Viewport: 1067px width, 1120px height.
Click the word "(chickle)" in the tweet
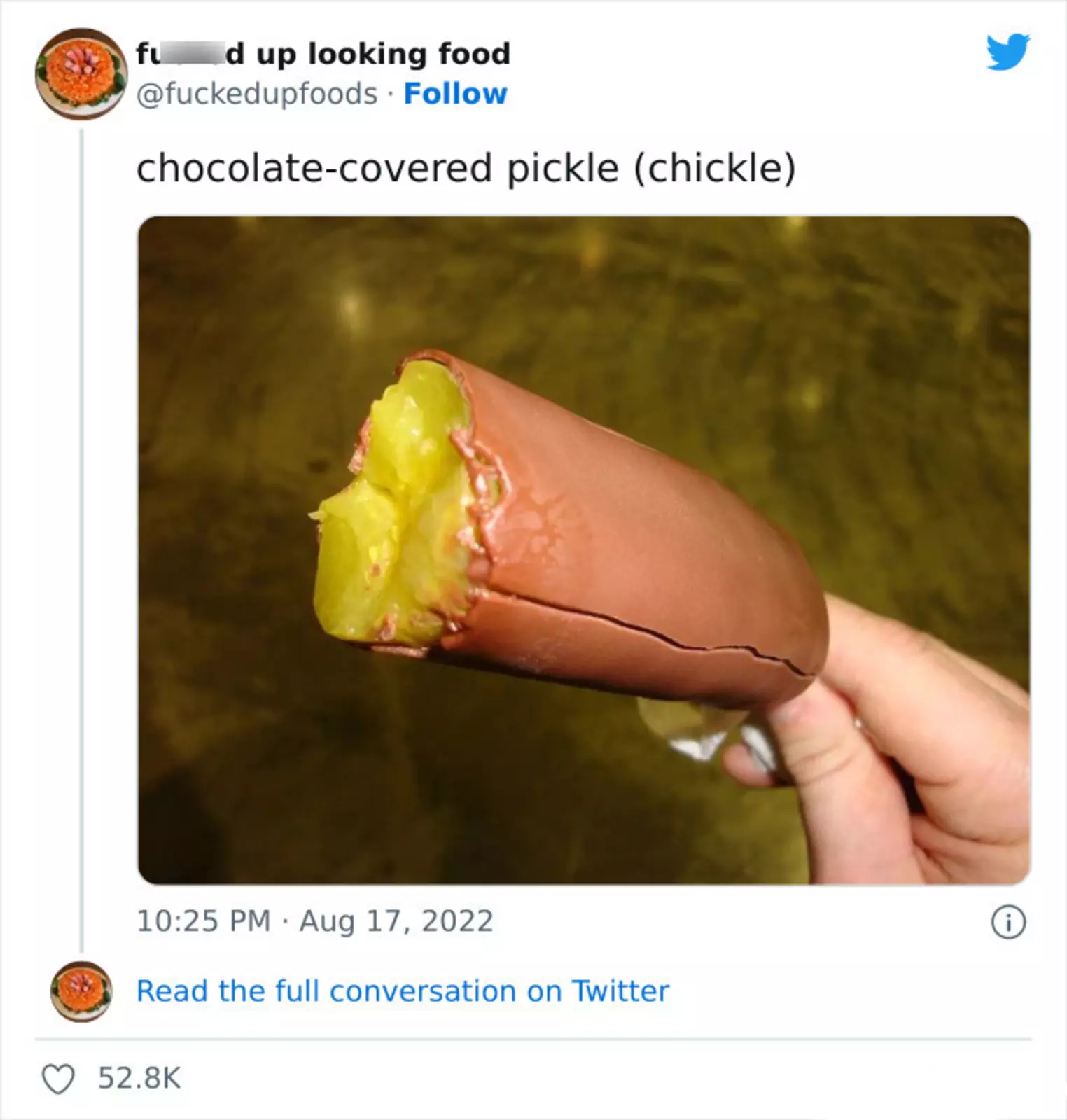(715, 169)
